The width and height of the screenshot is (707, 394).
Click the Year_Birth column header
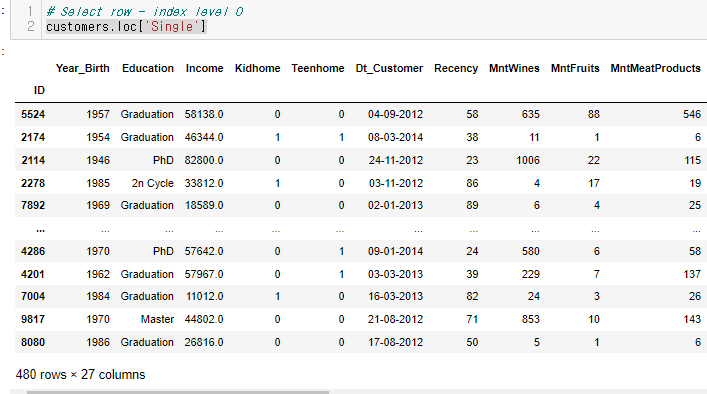coord(83,68)
